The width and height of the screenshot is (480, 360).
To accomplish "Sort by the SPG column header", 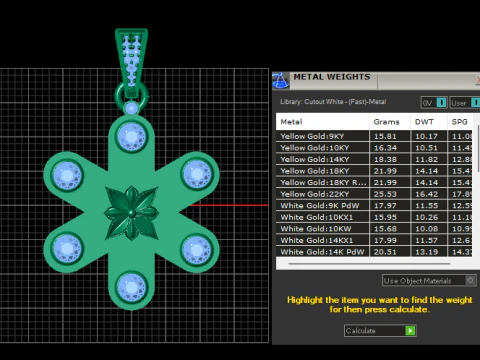I will pos(460,122).
